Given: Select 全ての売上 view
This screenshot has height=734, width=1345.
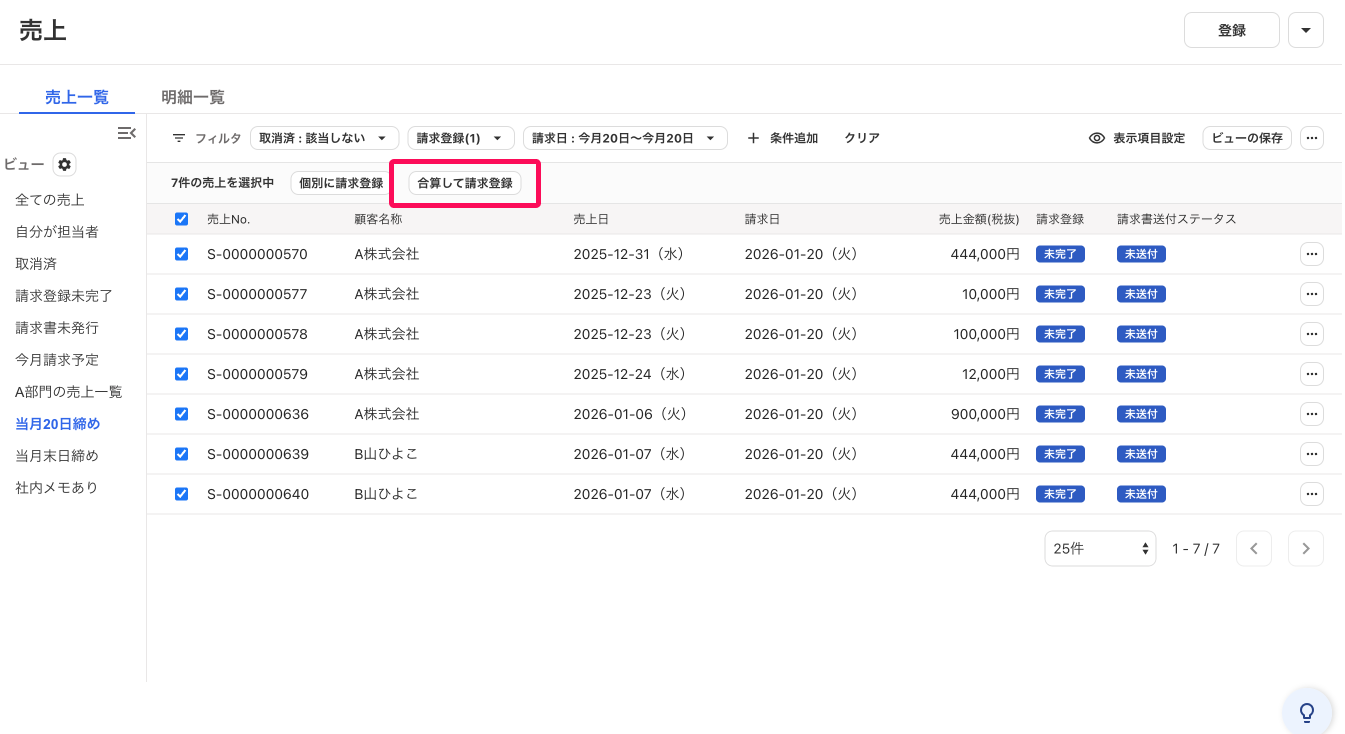Looking at the screenshot, I should click(50, 200).
